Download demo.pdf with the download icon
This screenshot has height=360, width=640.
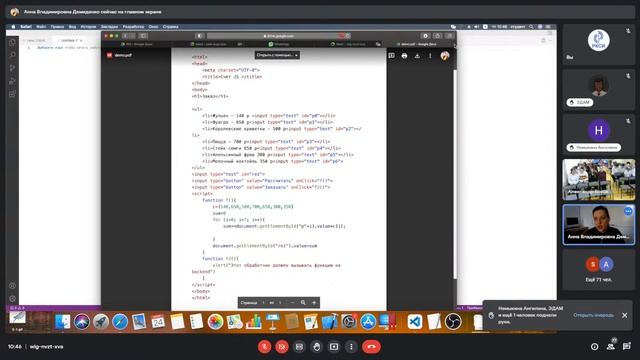click(417, 56)
